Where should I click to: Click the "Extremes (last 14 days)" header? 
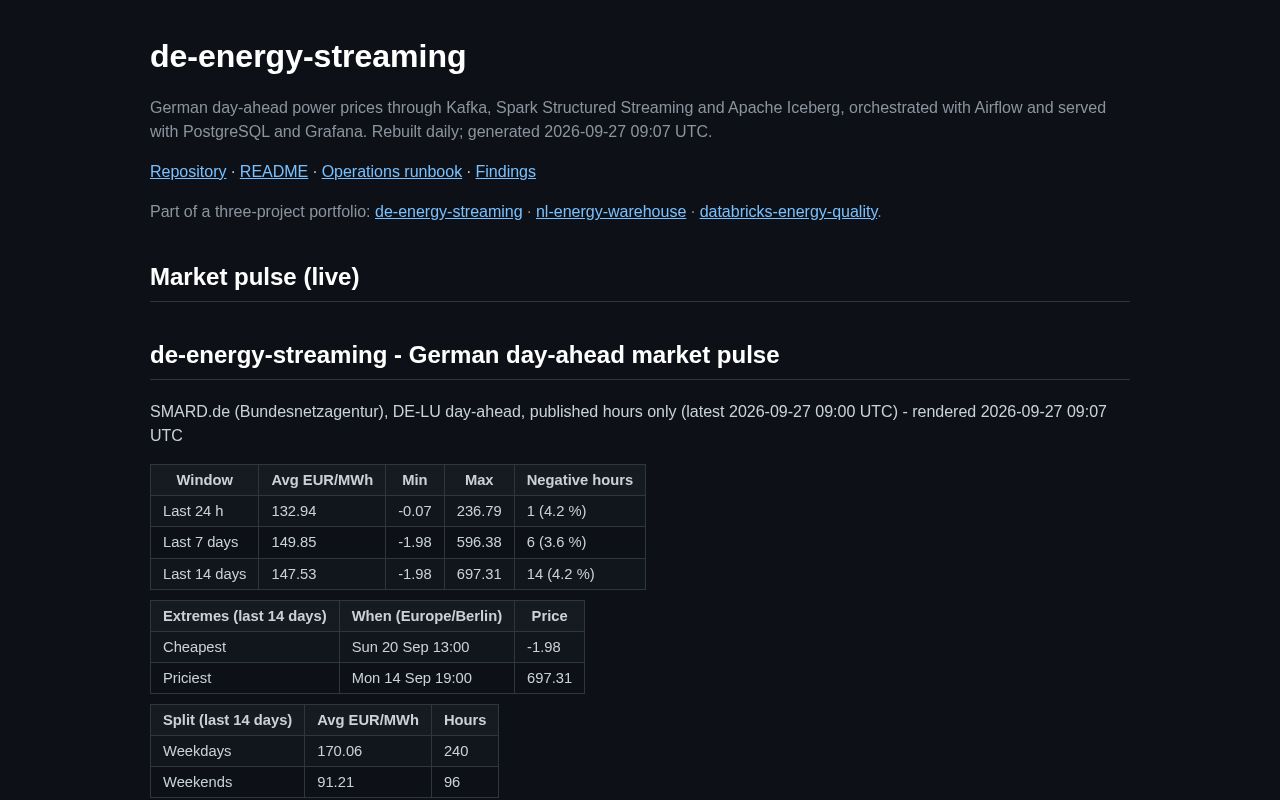245,616
